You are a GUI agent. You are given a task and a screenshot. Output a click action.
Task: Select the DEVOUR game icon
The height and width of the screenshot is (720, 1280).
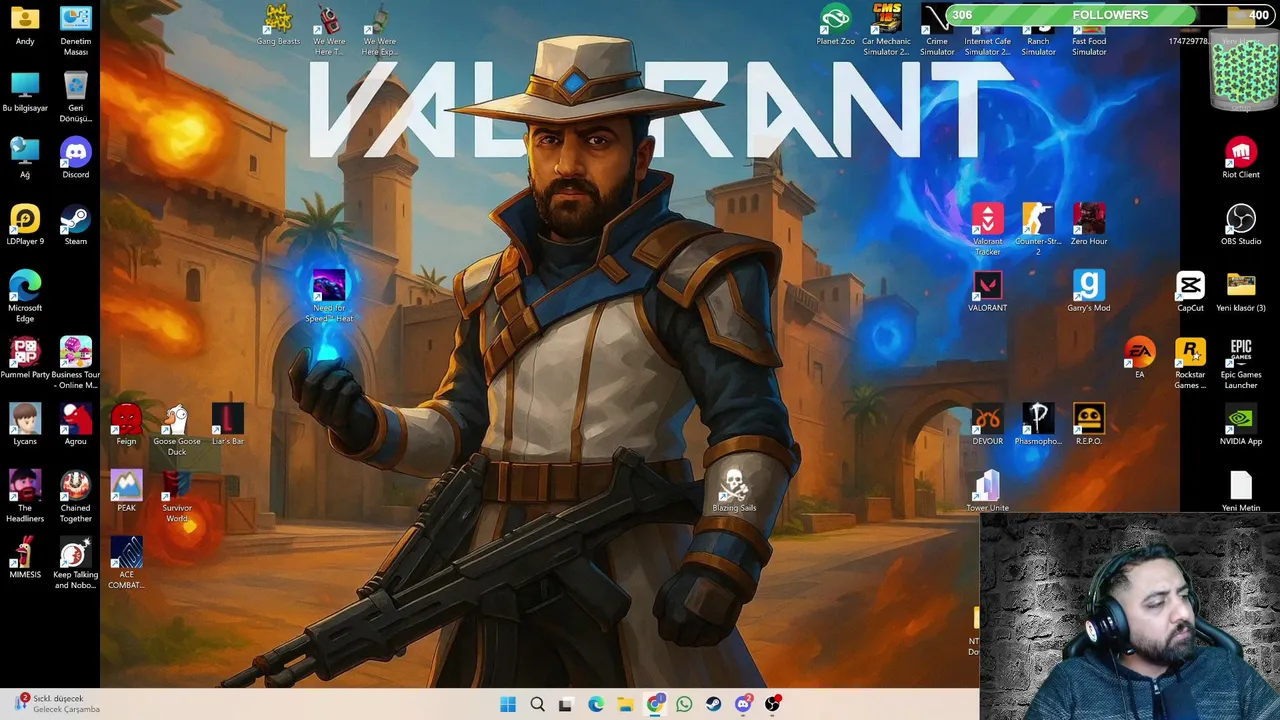987,426
